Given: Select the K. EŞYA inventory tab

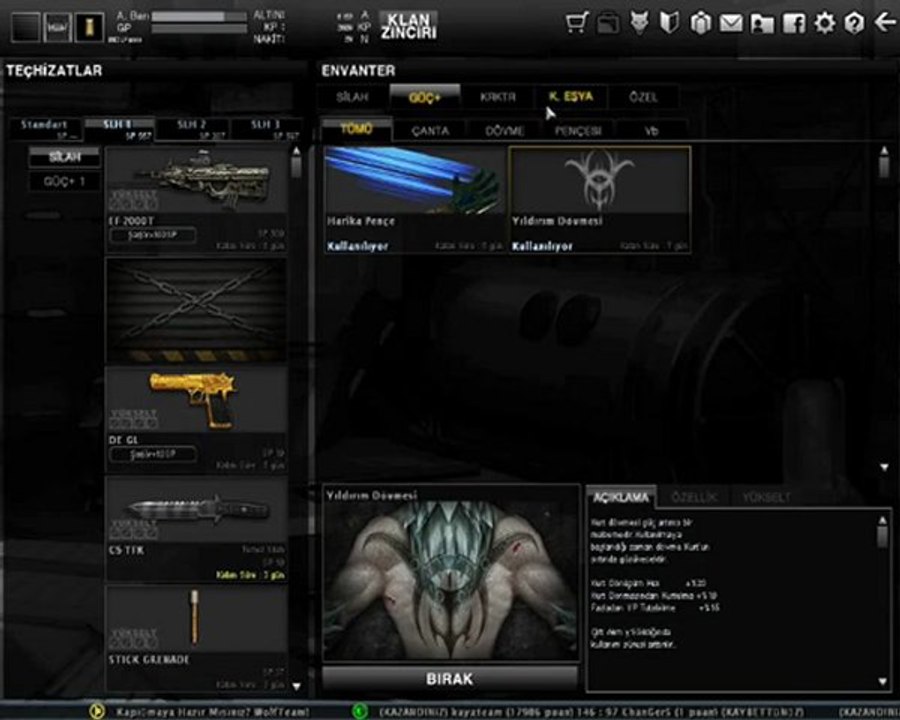Looking at the screenshot, I should [x=570, y=97].
